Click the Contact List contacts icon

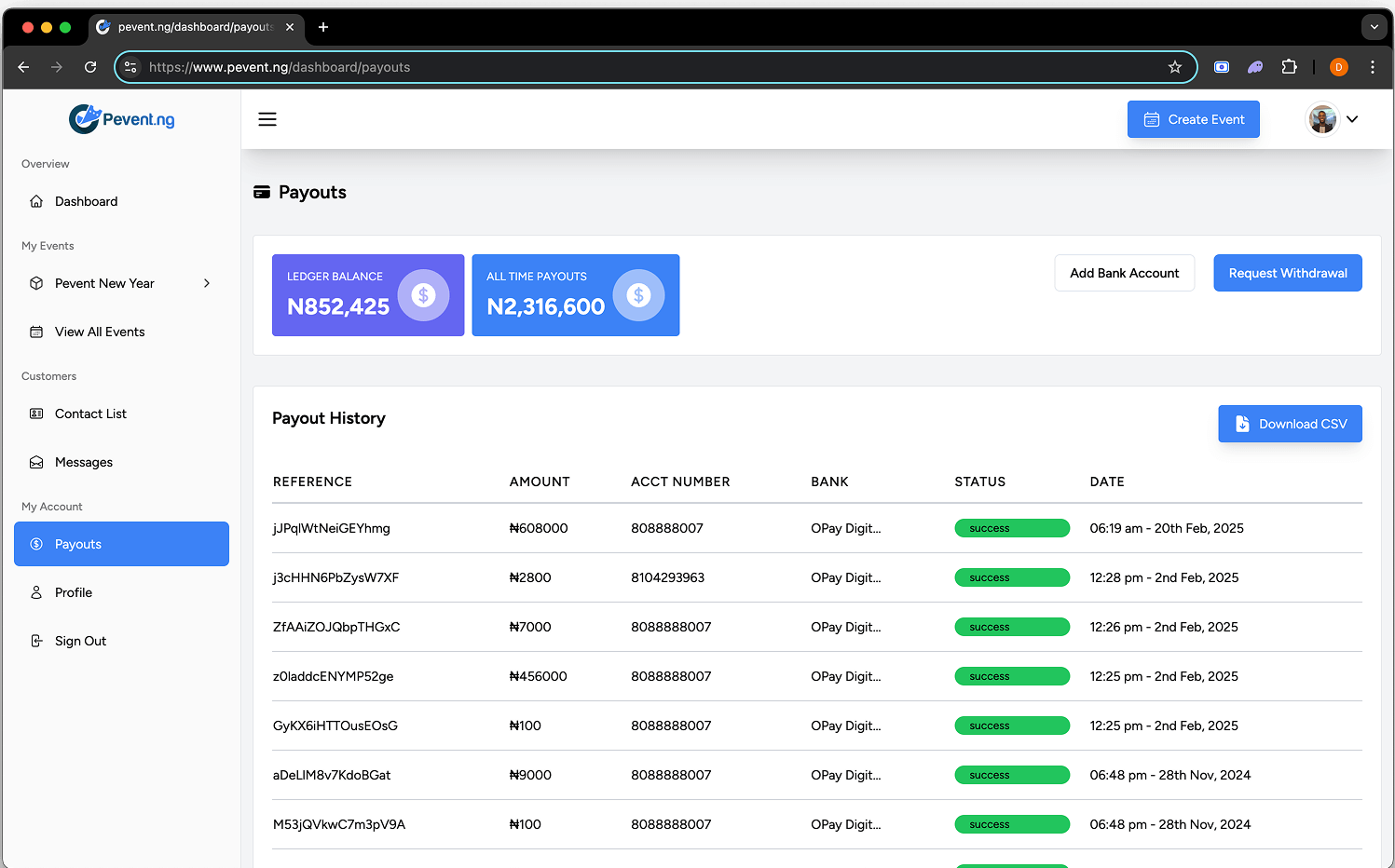pyautogui.click(x=35, y=414)
